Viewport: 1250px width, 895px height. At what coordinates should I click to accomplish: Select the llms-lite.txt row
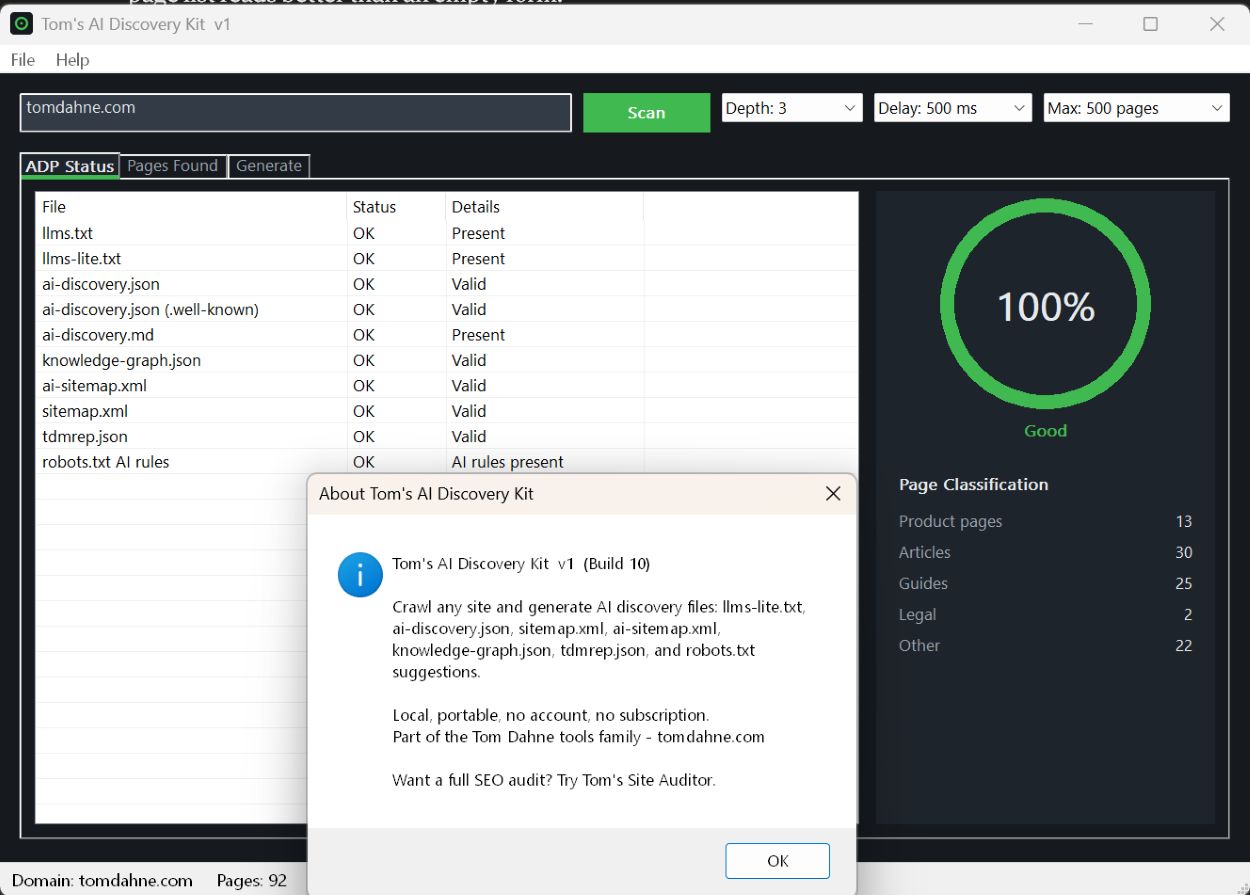pyautogui.click(x=446, y=258)
